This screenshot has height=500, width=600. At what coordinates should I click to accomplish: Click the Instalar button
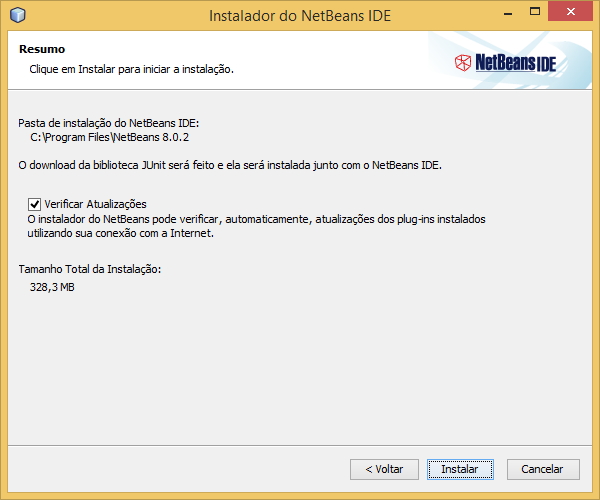point(460,469)
